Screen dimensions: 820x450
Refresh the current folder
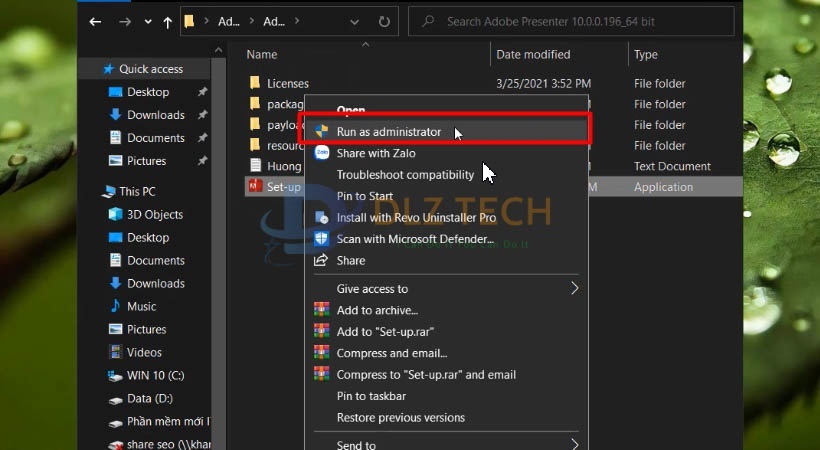(x=384, y=21)
